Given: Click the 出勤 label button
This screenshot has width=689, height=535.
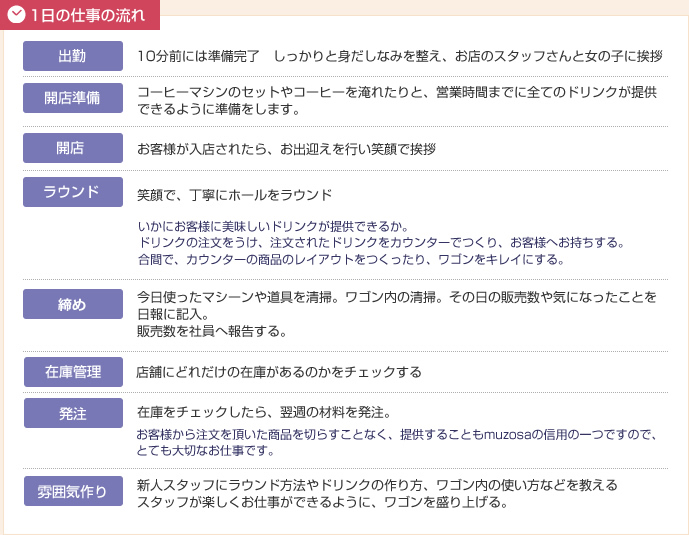Looking at the screenshot, I should pos(73,56).
